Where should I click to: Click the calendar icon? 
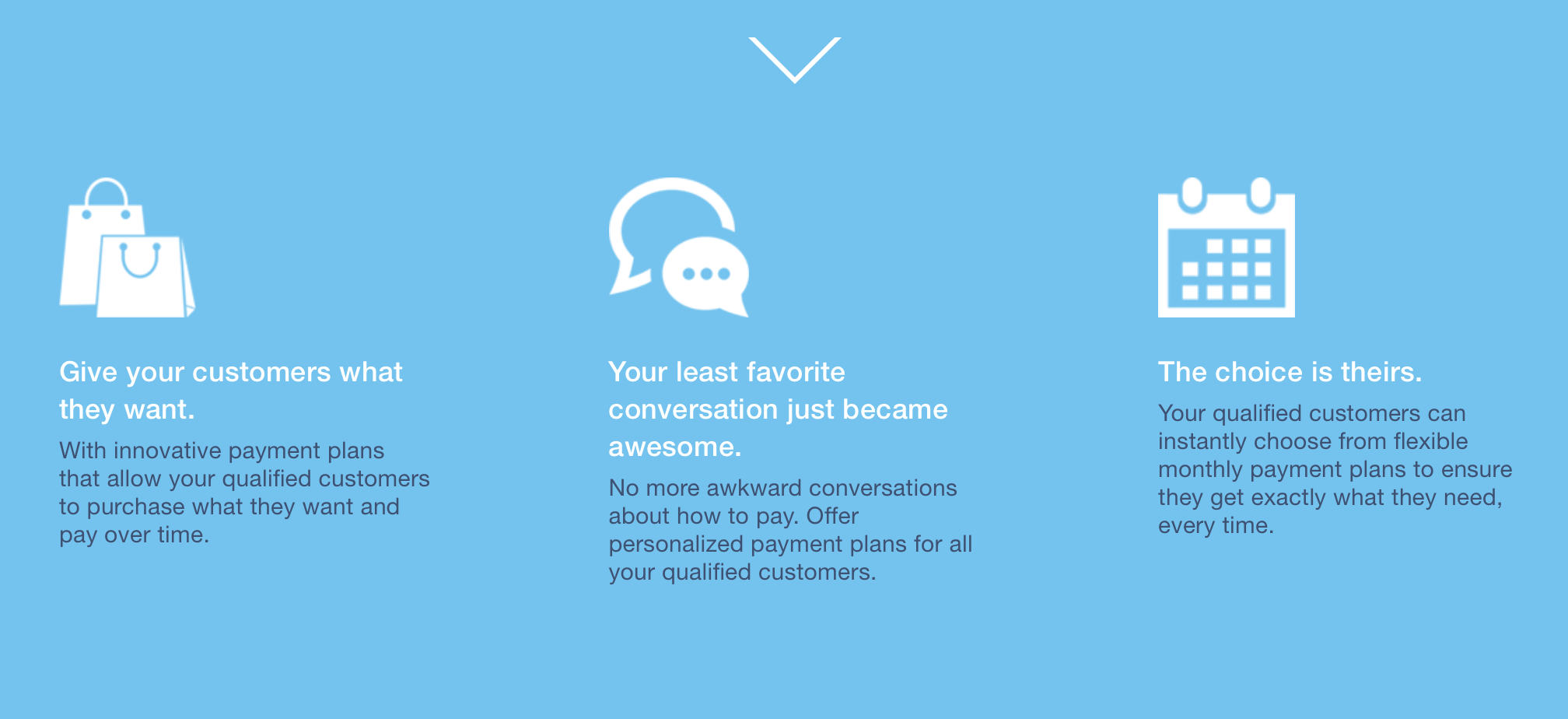point(1227,247)
